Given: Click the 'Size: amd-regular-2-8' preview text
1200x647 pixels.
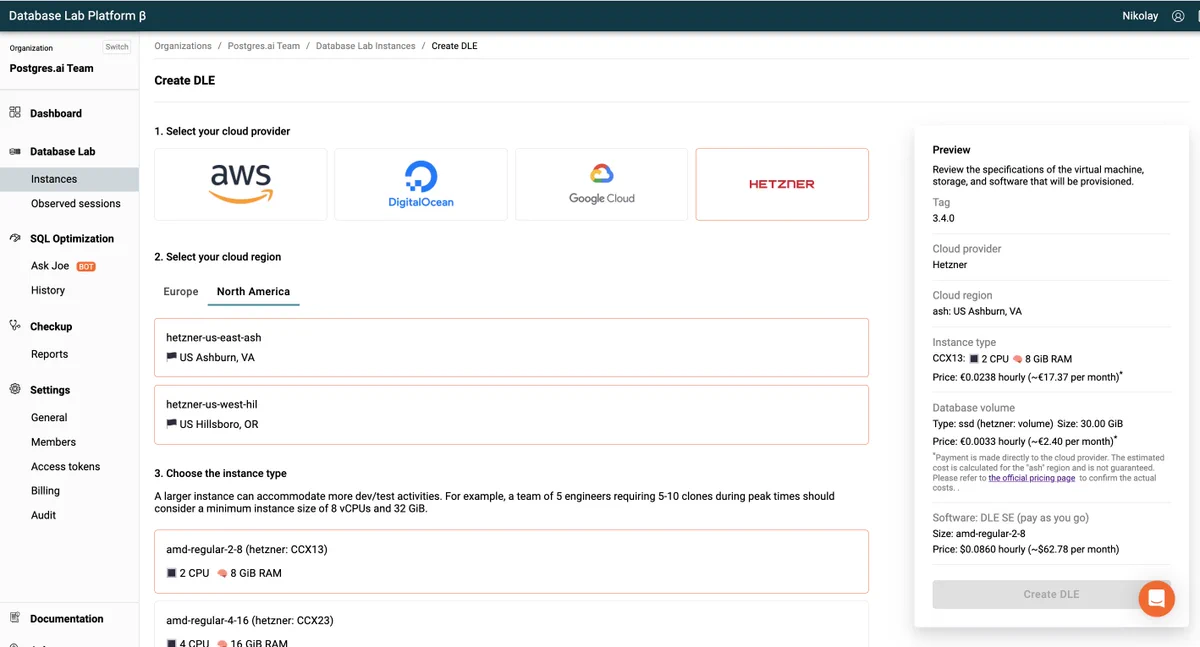Looking at the screenshot, I should (x=979, y=534).
